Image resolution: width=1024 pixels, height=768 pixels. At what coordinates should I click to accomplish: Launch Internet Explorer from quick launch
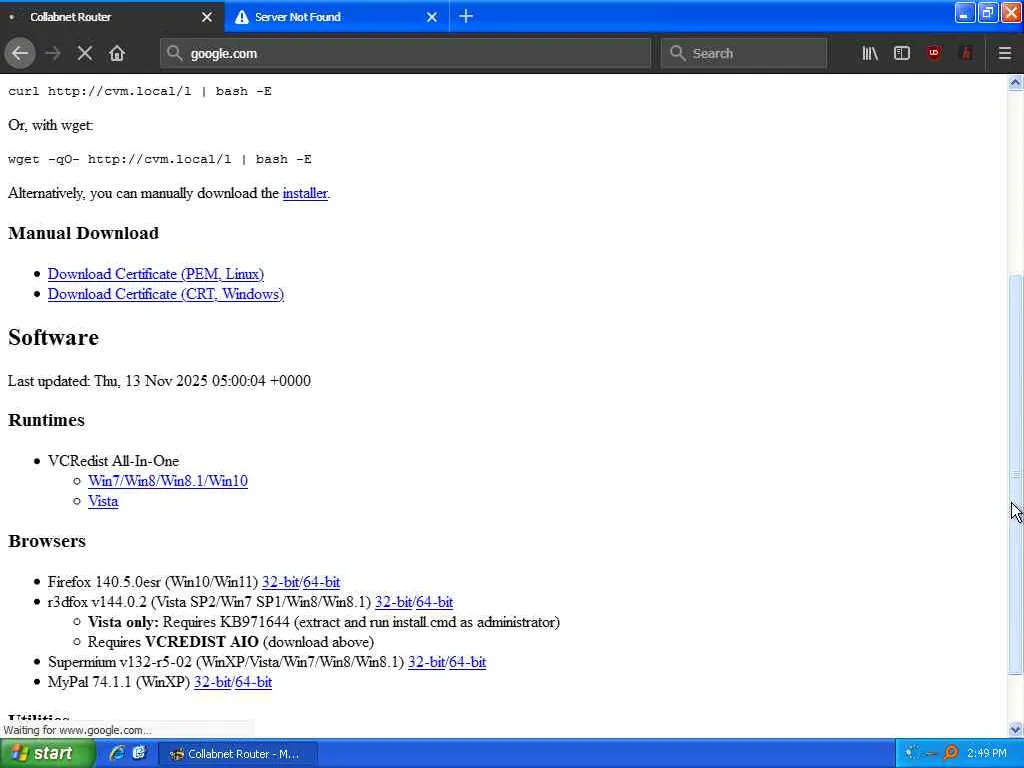(117, 754)
